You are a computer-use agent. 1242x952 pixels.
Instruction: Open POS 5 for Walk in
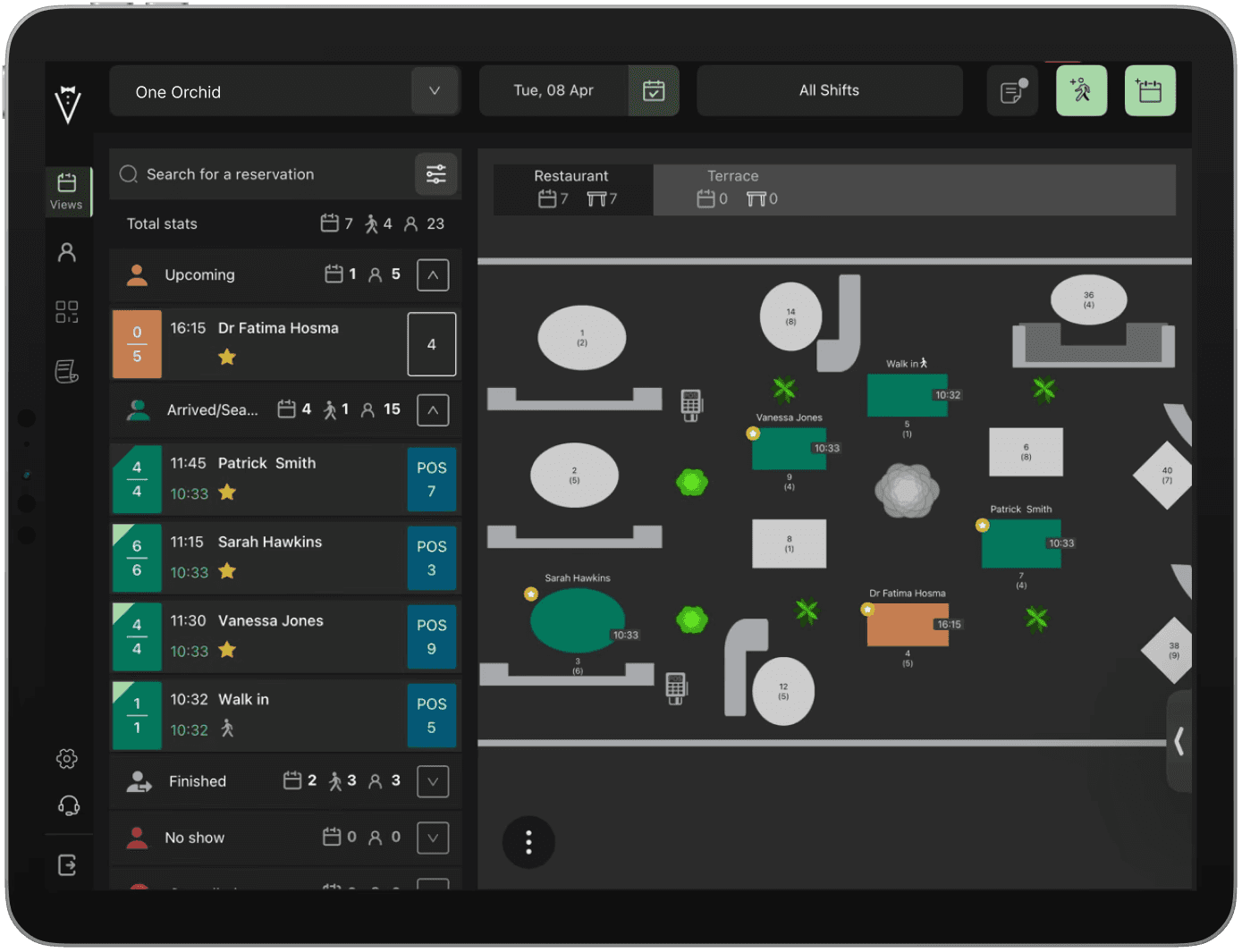coord(432,716)
